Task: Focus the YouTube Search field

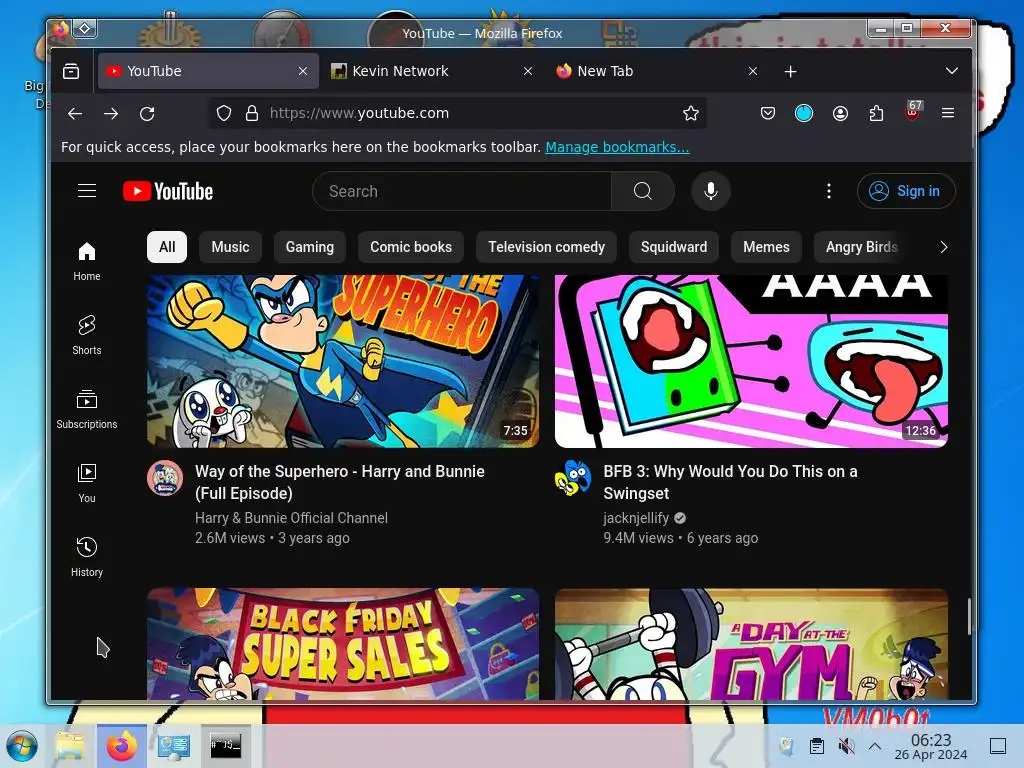Action: click(x=462, y=191)
